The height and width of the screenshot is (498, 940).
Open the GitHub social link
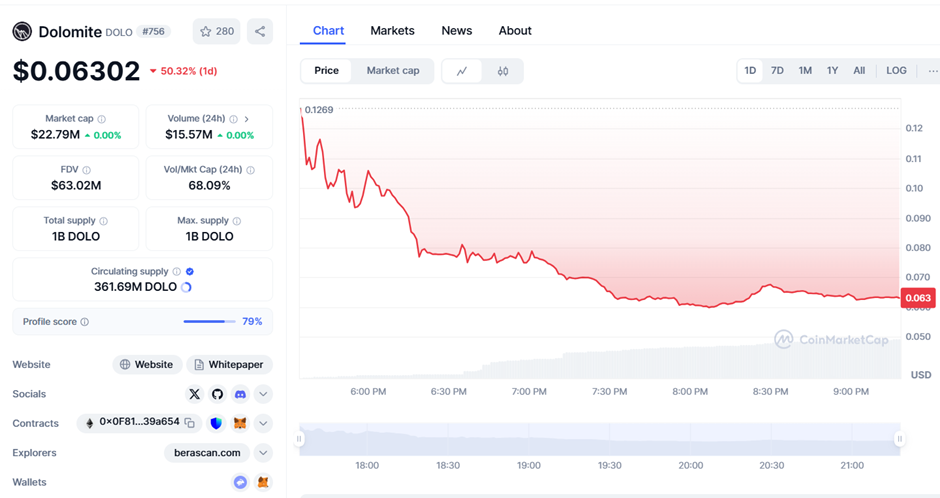coord(217,394)
